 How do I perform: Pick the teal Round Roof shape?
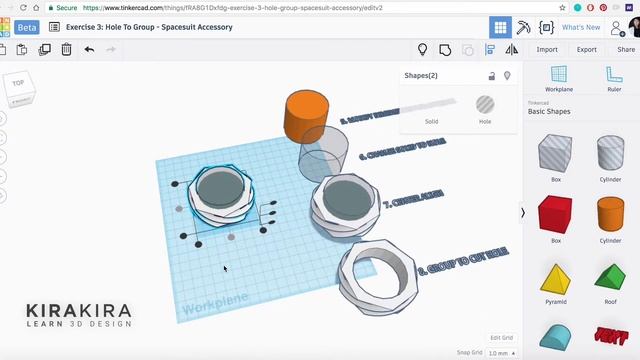coord(555,338)
